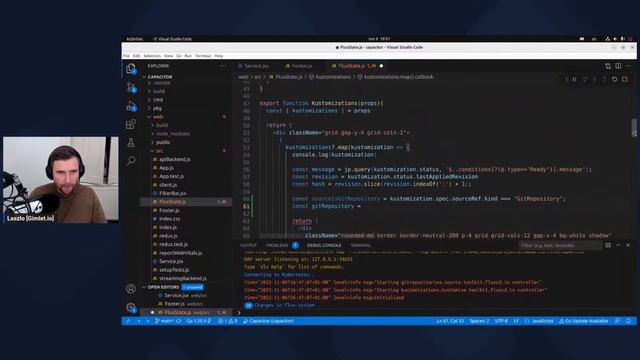Open the Selection menu
The image size is (640, 360).
tap(152, 56)
